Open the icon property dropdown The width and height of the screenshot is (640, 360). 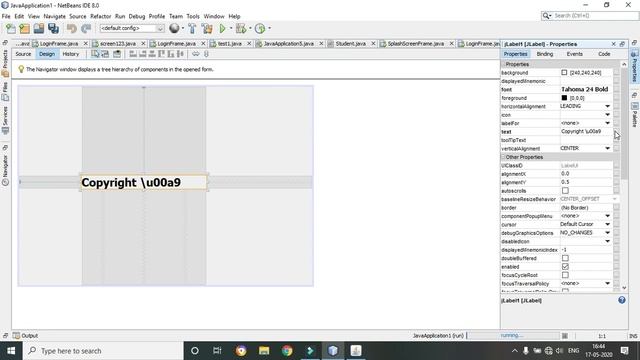607,115
